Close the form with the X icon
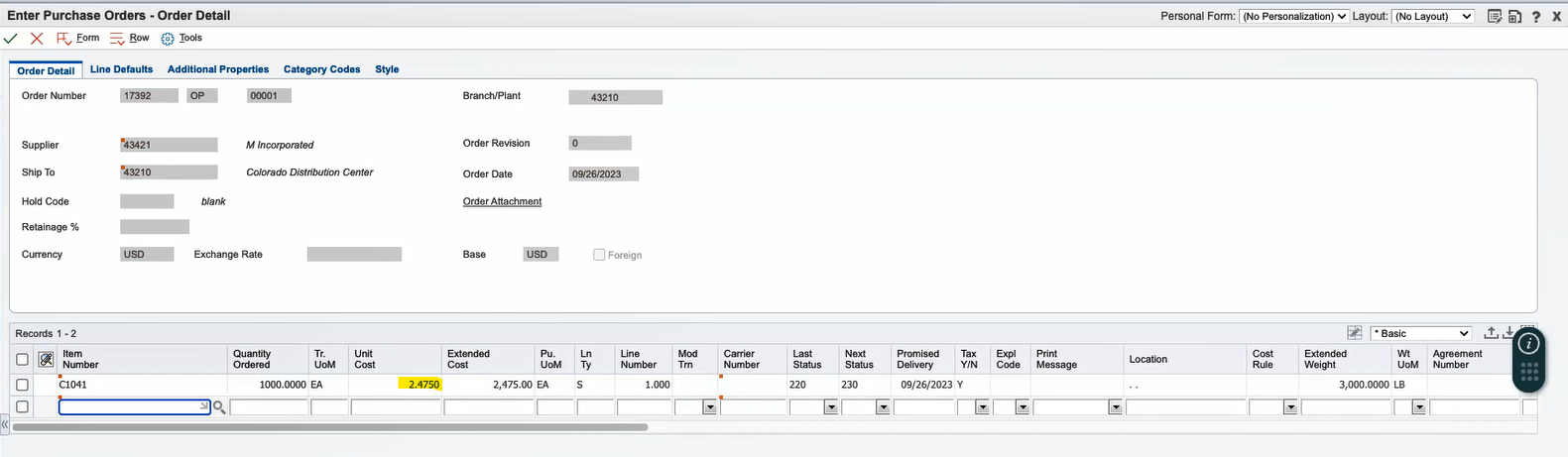The width and height of the screenshot is (1568, 457). [1556, 16]
